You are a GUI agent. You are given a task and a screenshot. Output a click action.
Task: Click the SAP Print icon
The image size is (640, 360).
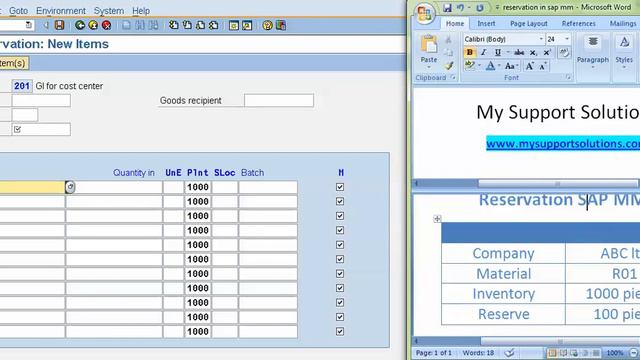coord(127,25)
